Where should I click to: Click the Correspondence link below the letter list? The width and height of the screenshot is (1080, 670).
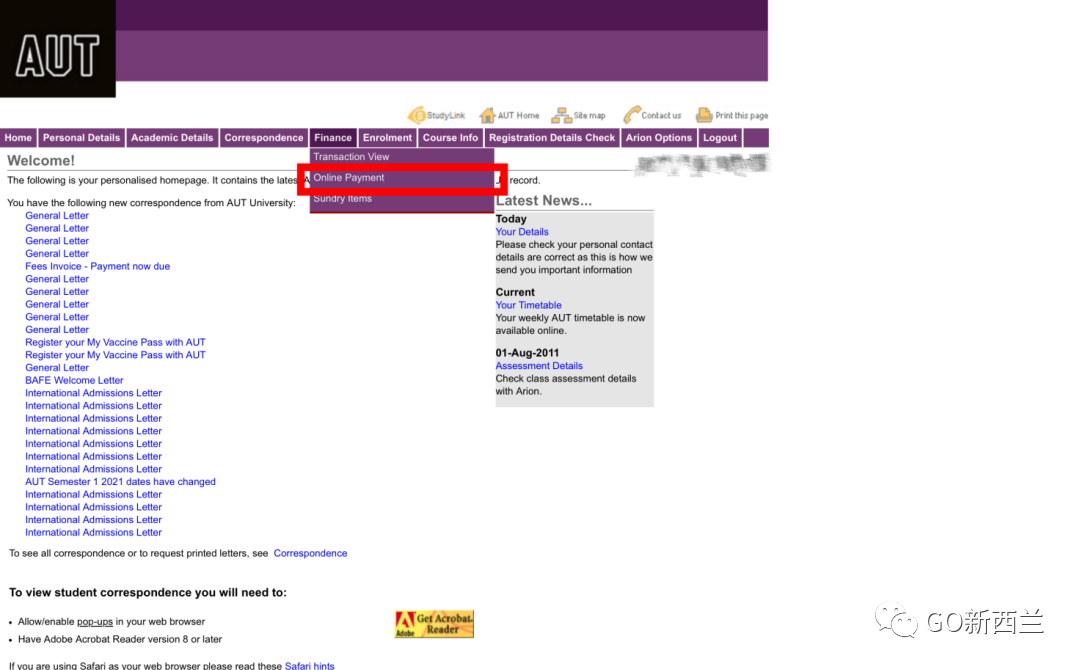(x=311, y=553)
